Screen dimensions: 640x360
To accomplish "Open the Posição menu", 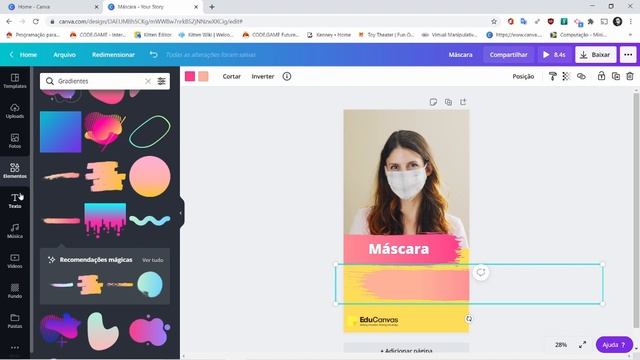I will click(523, 76).
